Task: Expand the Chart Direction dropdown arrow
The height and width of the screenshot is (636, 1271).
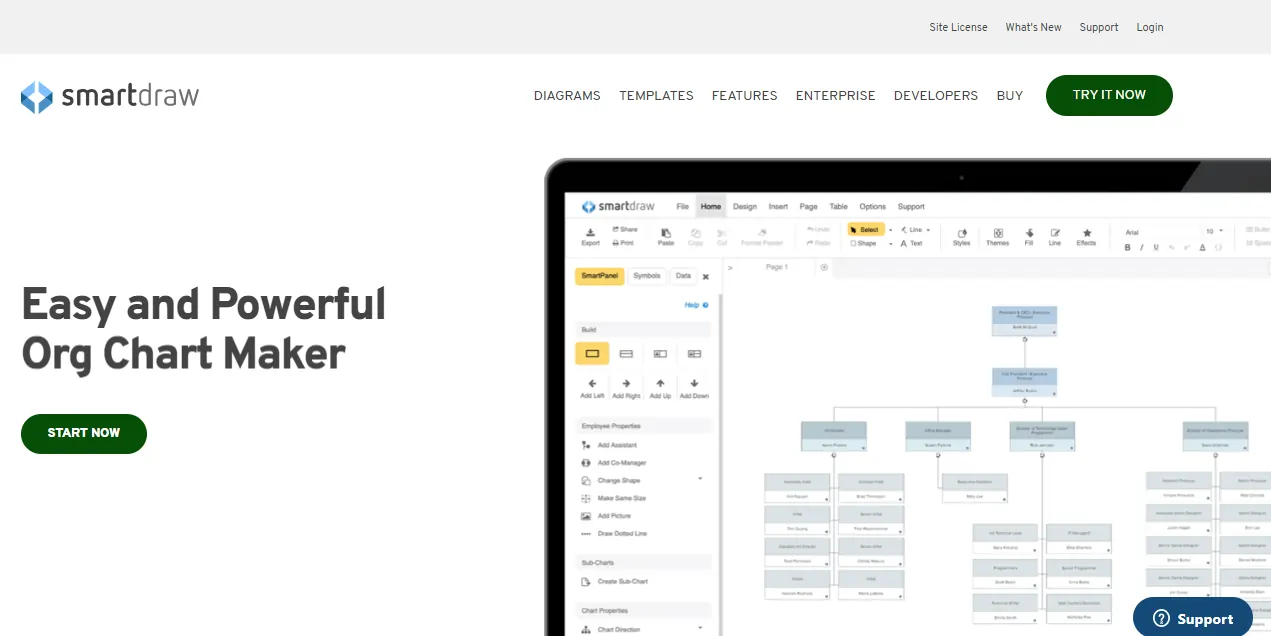Action: (700, 628)
